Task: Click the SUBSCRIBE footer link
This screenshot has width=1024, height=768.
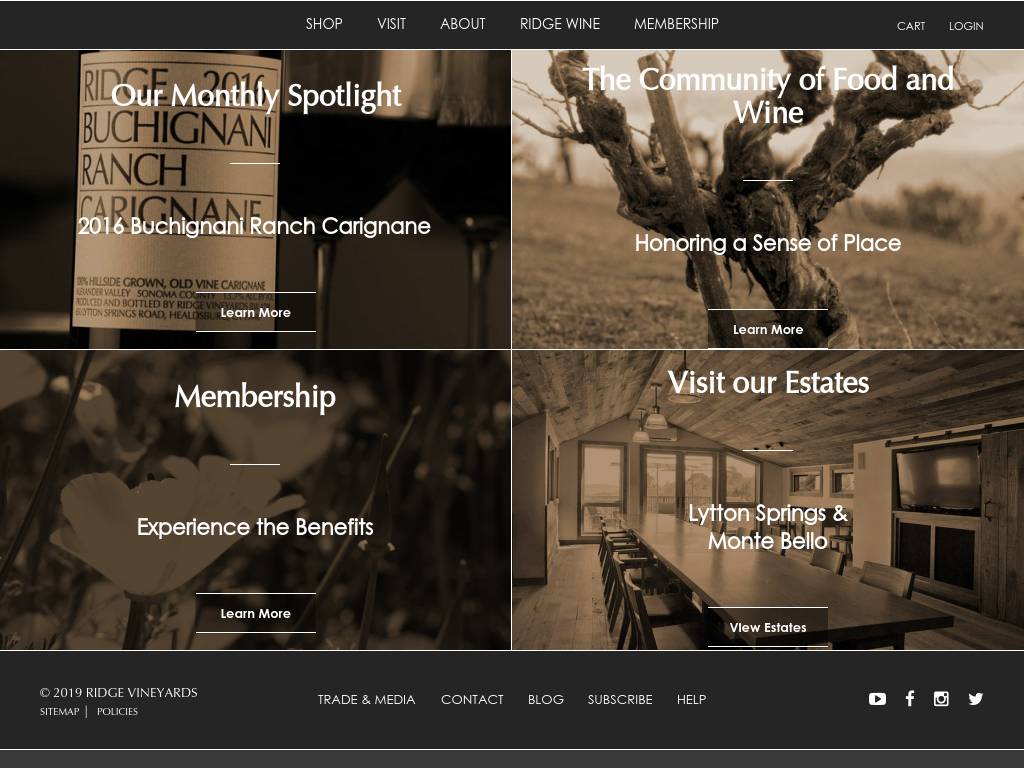Action: (620, 699)
